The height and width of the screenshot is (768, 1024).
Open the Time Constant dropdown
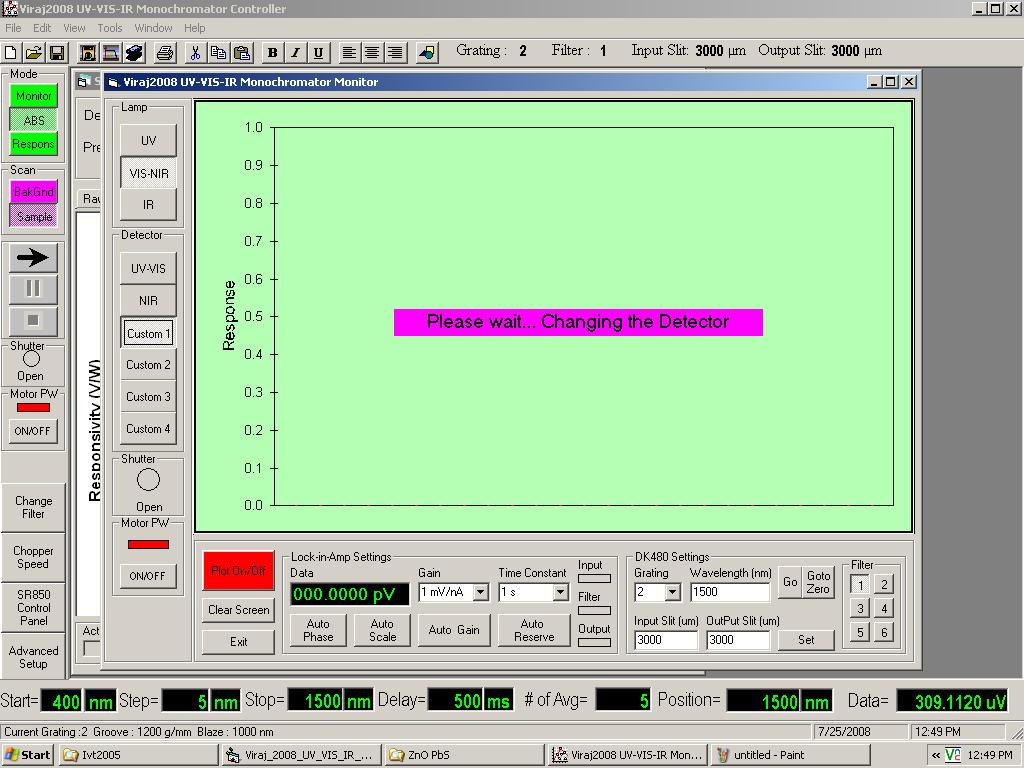click(560, 592)
